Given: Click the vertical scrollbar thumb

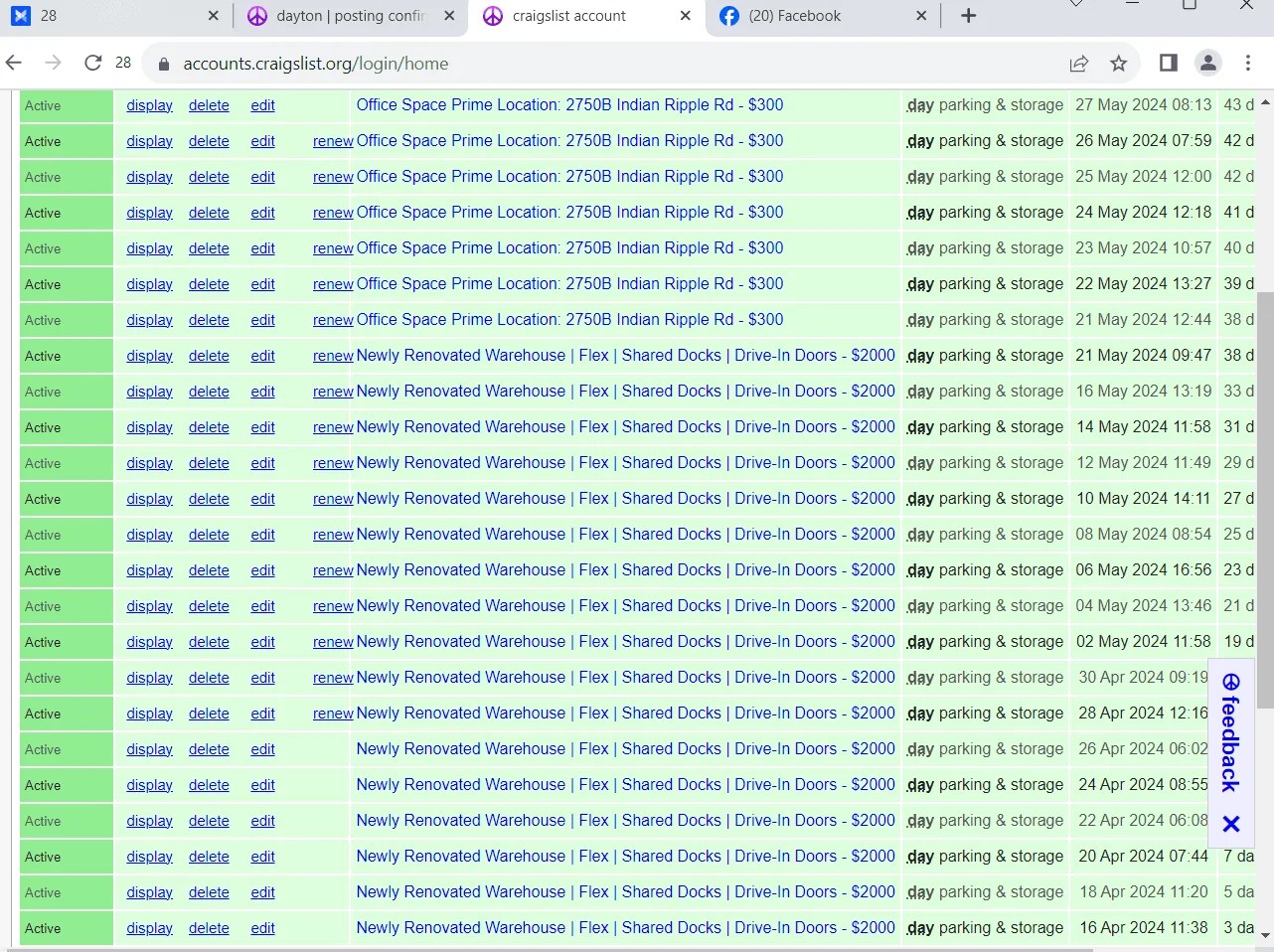Looking at the screenshot, I should click(x=1265, y=500).
